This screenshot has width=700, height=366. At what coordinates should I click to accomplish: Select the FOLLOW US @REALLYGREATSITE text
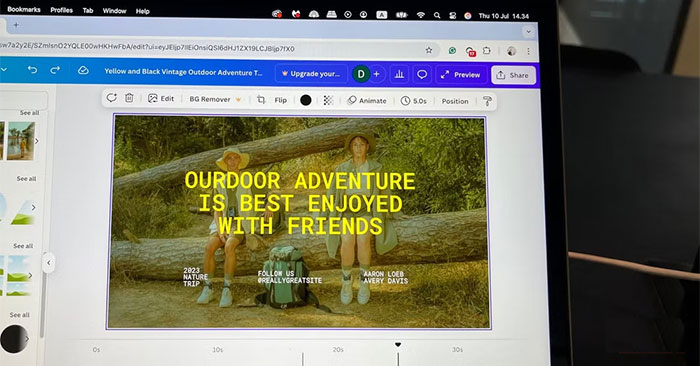click(x=289, y=277)
